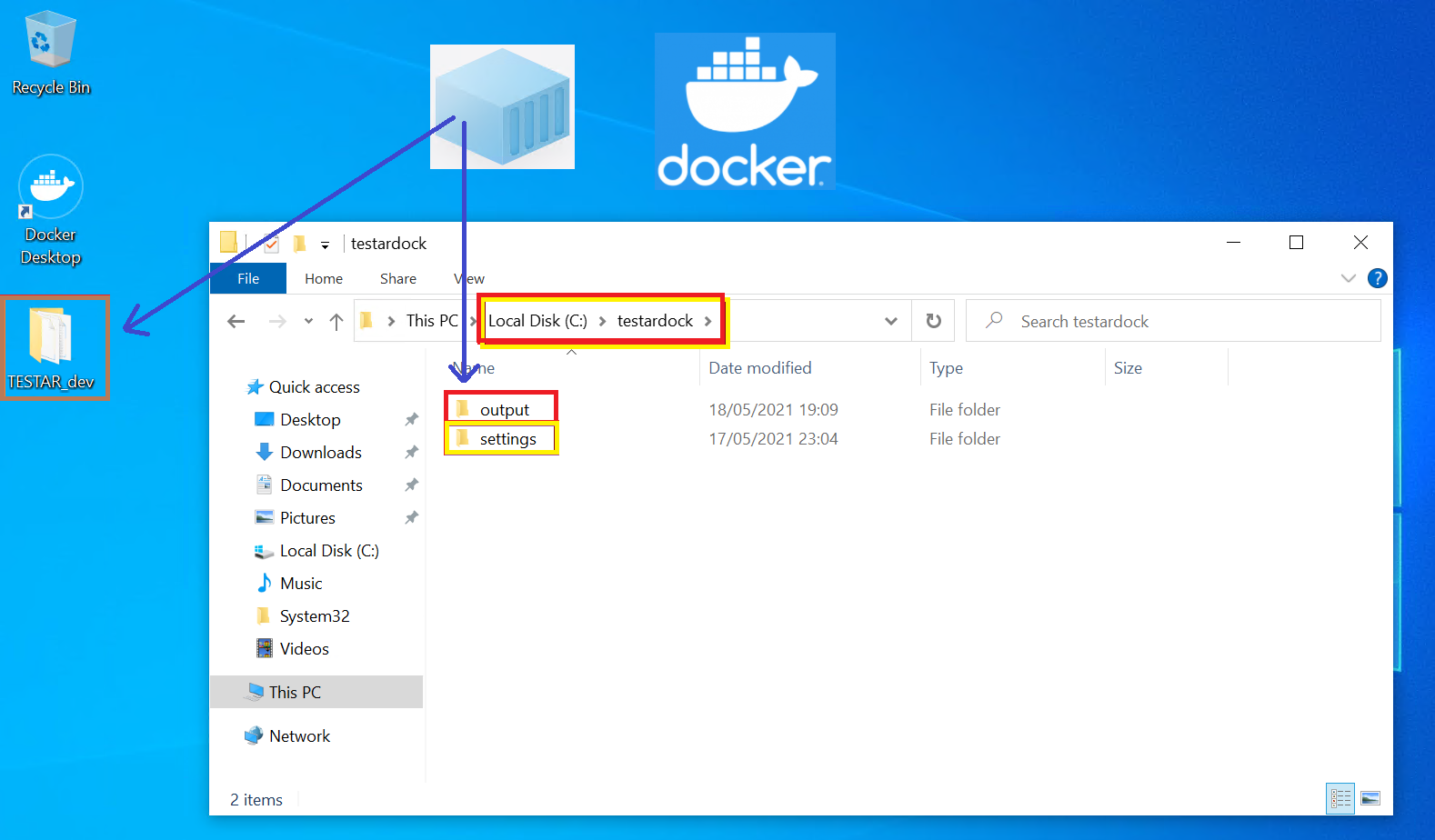This screenshot has height=840, width=1435.
Task: Open Music in navigation pane
Action: (301, 584)
